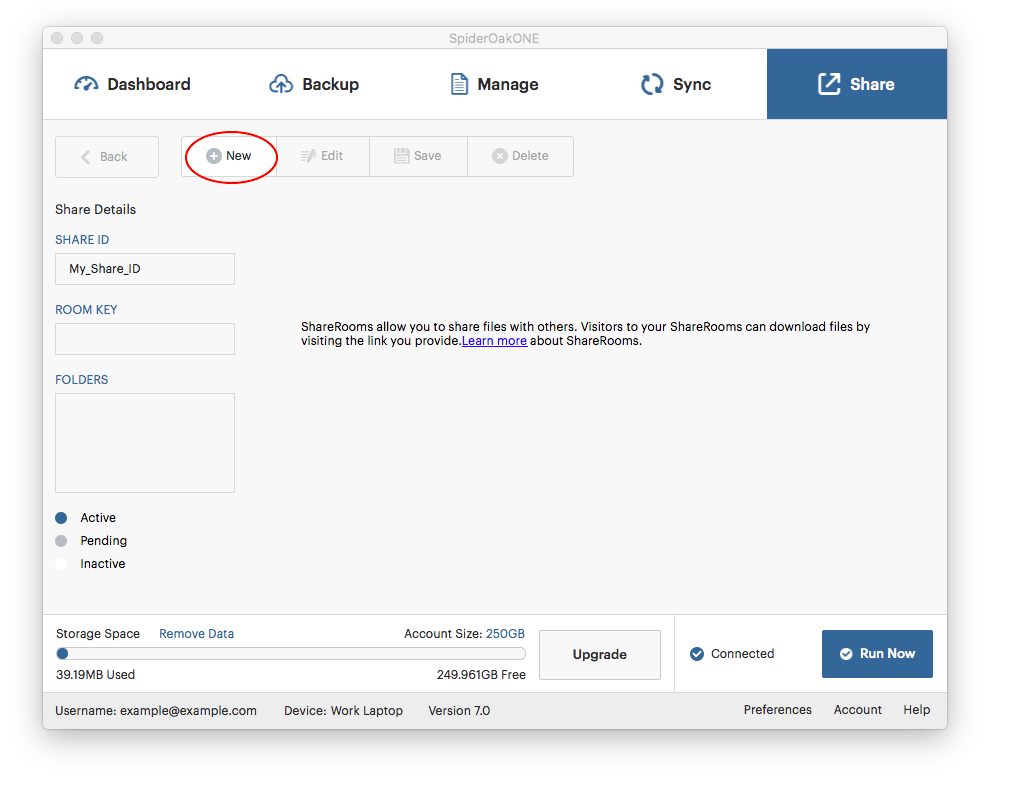1011x797 pixels.
Task: Click the Delete cross circle icon
Action: click(500, 156)
